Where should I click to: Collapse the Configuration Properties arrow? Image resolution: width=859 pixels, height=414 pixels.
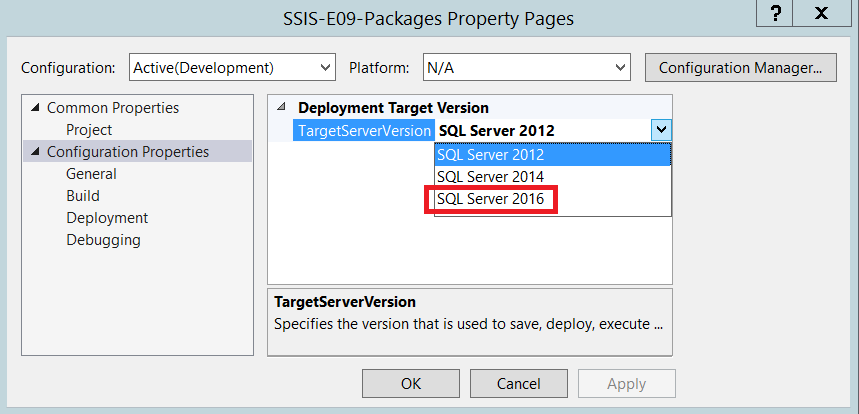point(36,152)
